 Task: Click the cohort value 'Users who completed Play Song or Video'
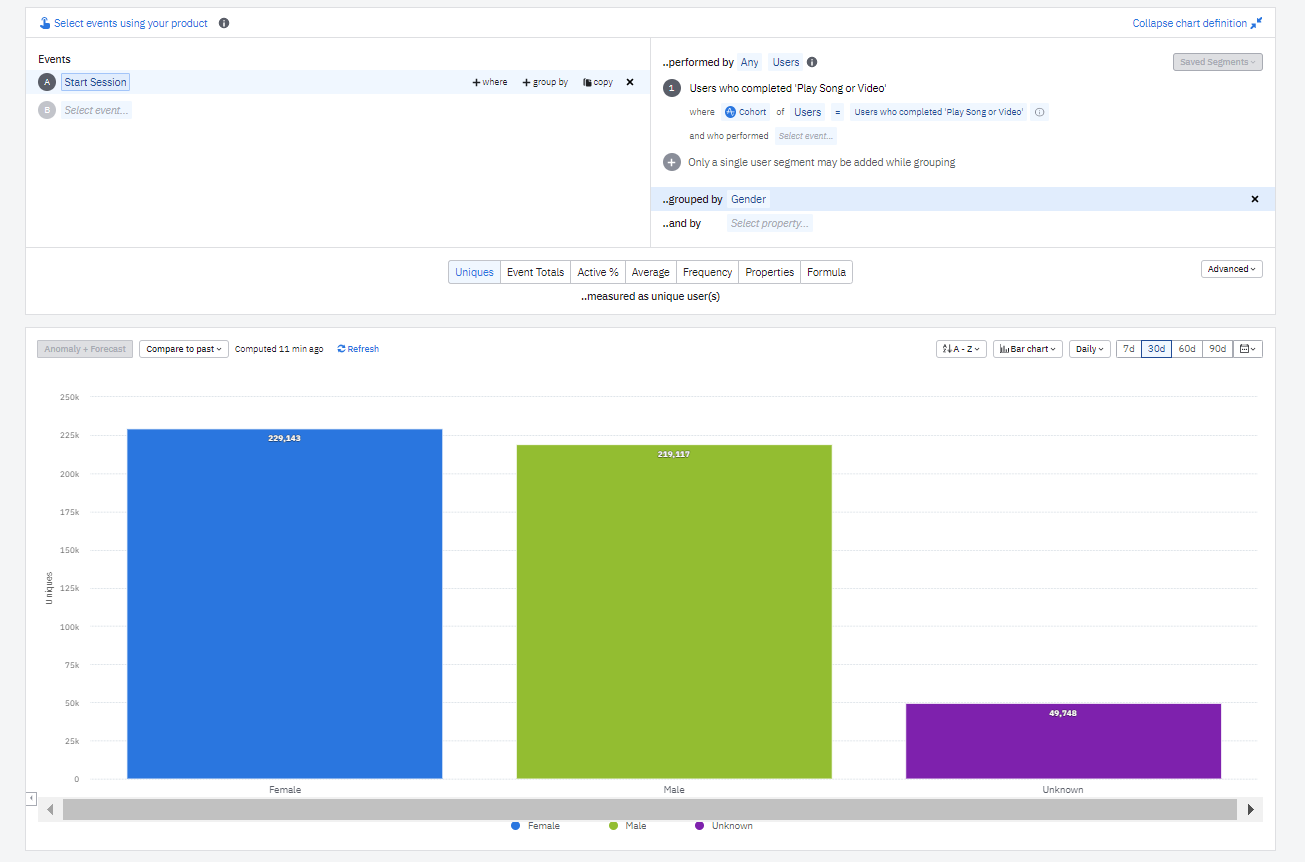[939, 112]
